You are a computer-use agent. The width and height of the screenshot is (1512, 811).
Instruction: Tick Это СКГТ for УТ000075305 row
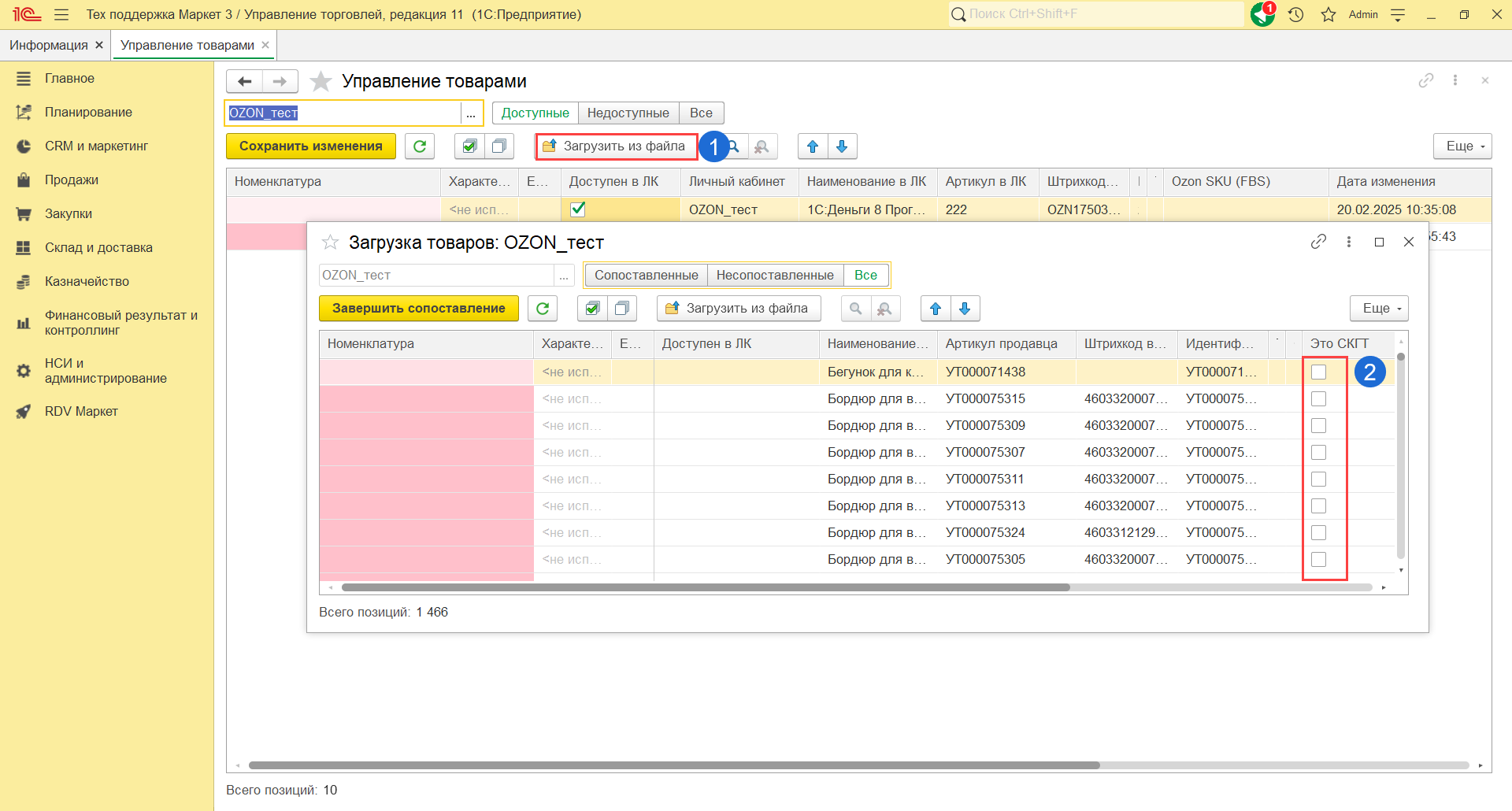click(1319, 560)
